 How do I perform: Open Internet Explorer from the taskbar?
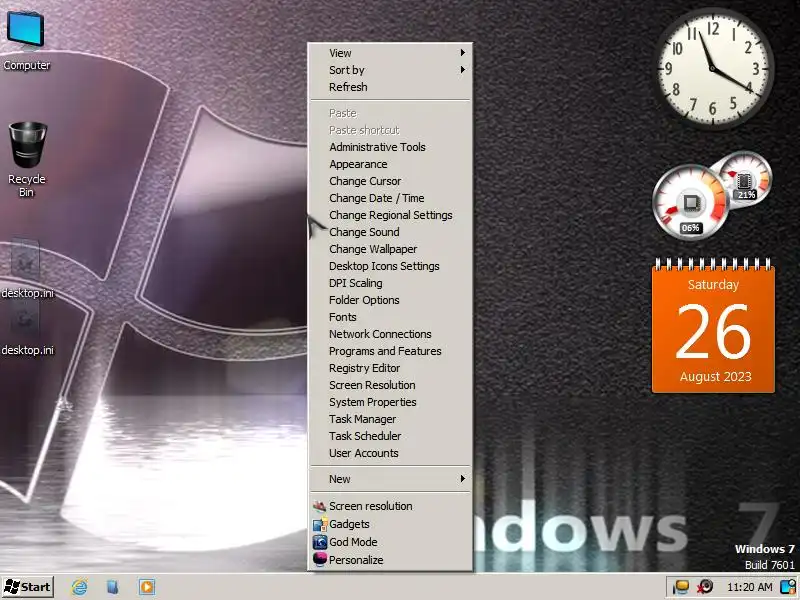point(79,587)
